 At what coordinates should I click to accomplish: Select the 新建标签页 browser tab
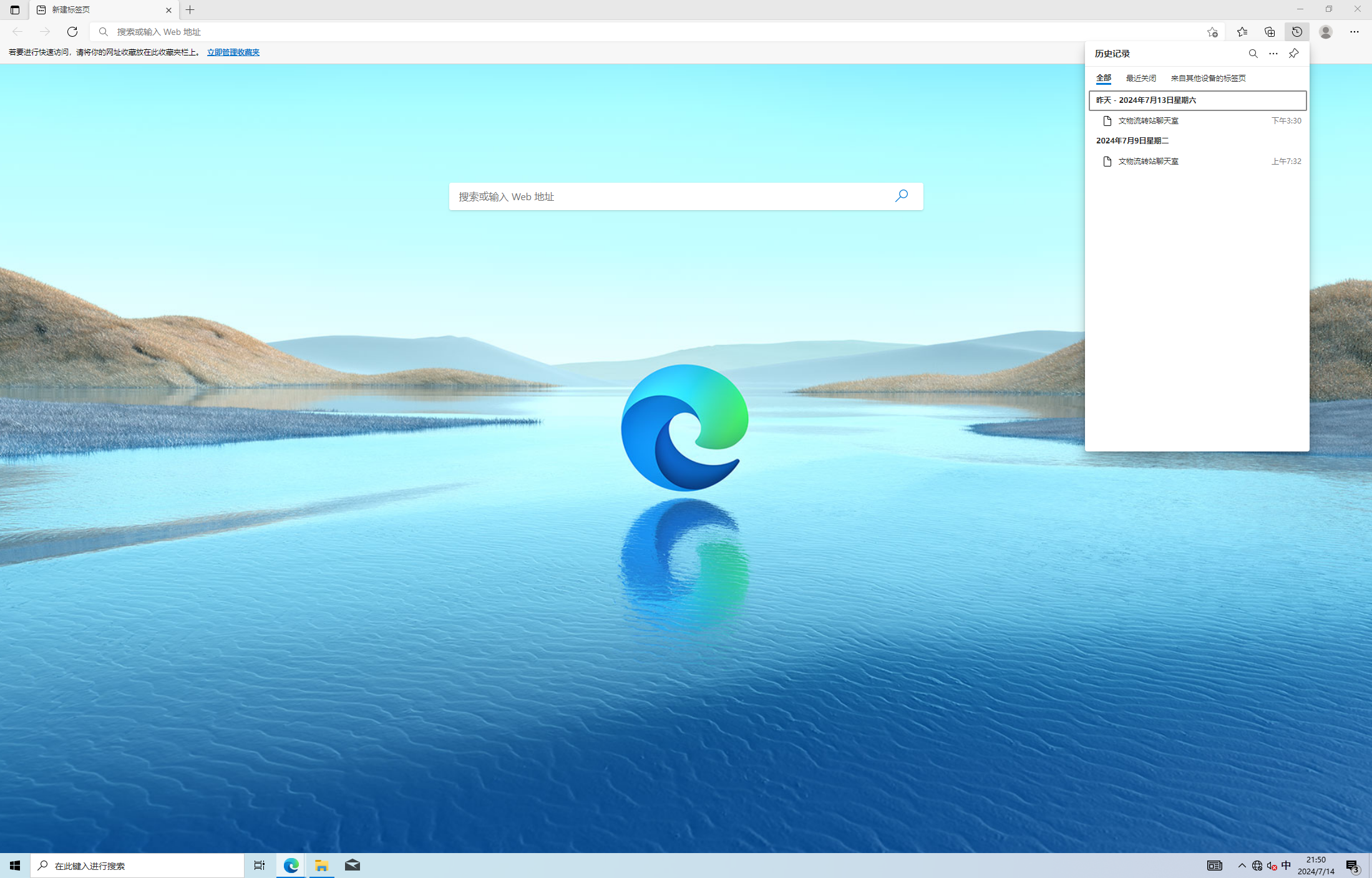click(104, 10)
